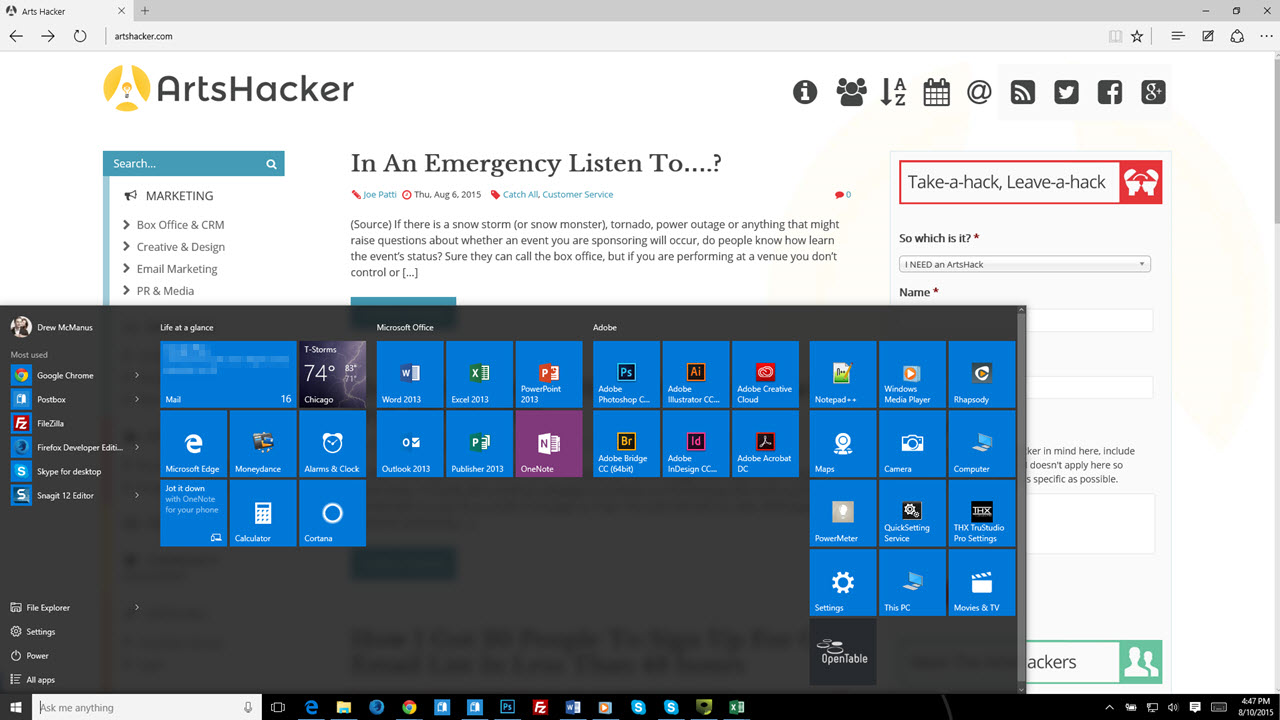This screenshot has height=720, width=1280.
Task: Click the A-Z sort icon in the header
Action: (x=892, y=92)
